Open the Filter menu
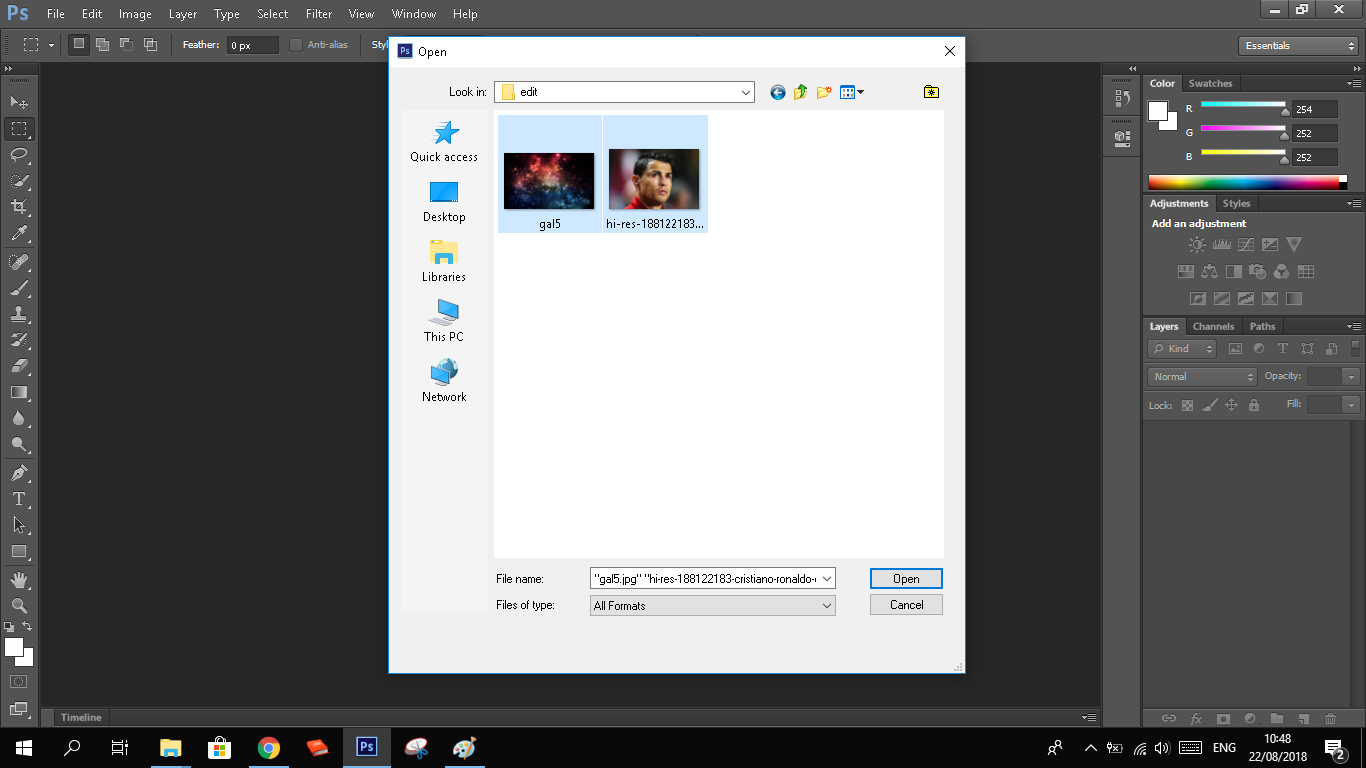Screen dimensions: 1366x768 (x=319, y=14)
